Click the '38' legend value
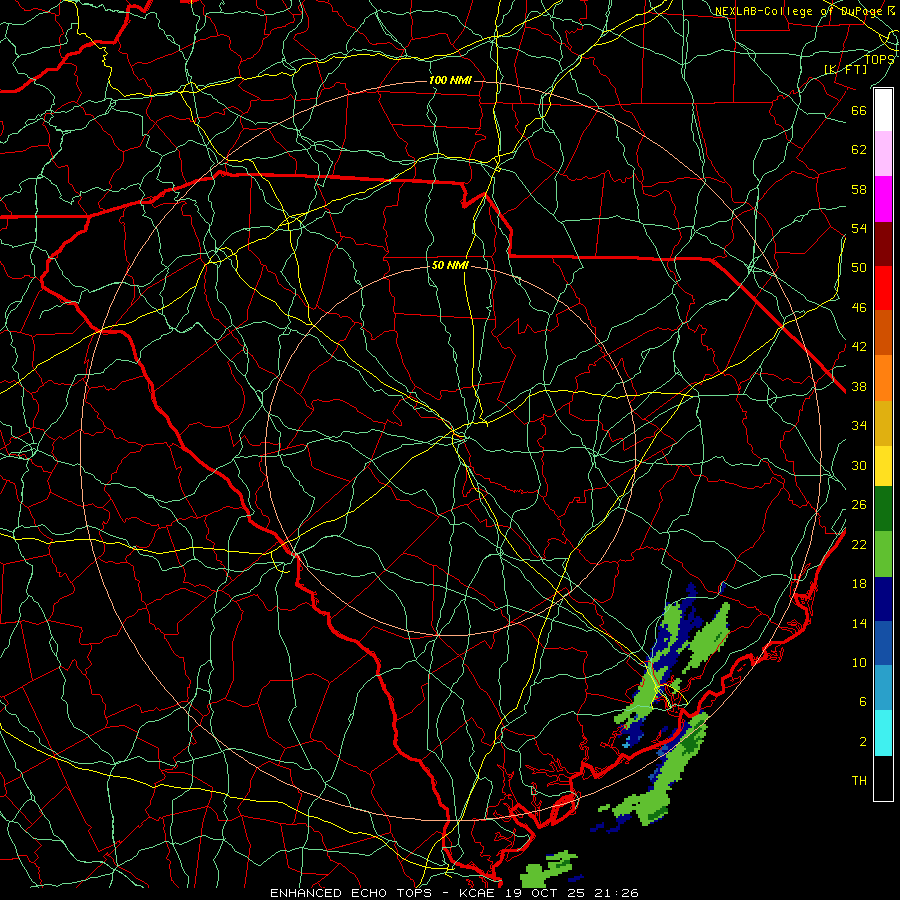This screenshot has height=900, width=900. 859,386
